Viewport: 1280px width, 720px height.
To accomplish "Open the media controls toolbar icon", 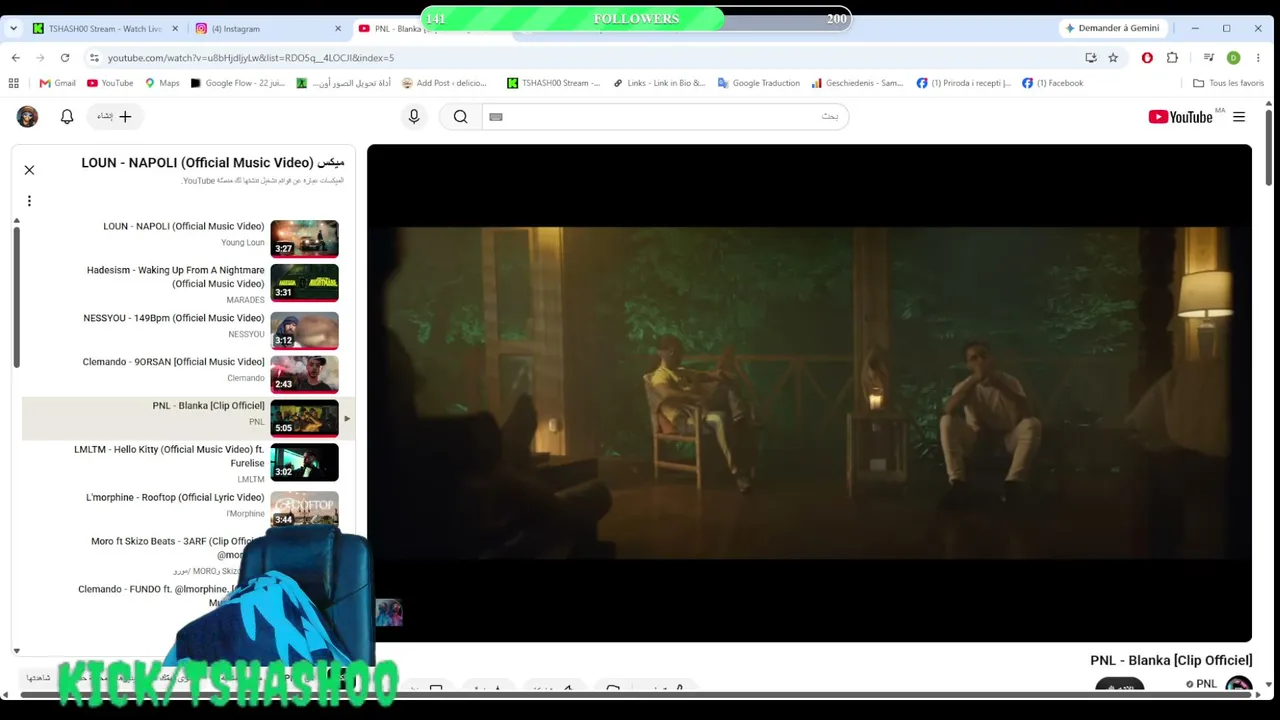I will 1209,58.
